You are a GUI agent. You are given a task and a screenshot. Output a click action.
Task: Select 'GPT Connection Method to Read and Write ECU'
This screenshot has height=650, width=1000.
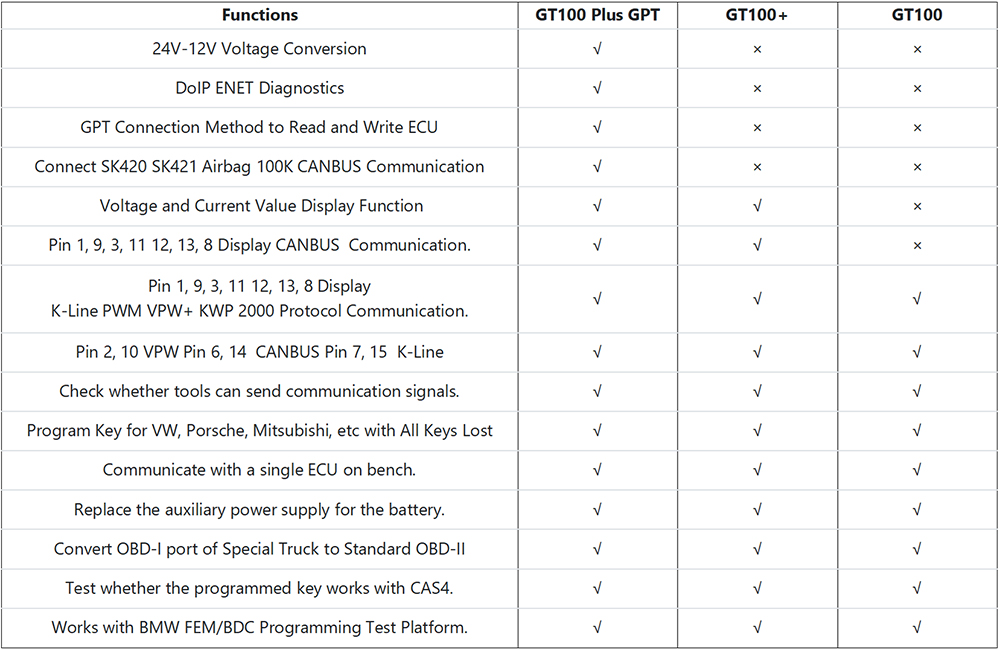tap(259, 128)
